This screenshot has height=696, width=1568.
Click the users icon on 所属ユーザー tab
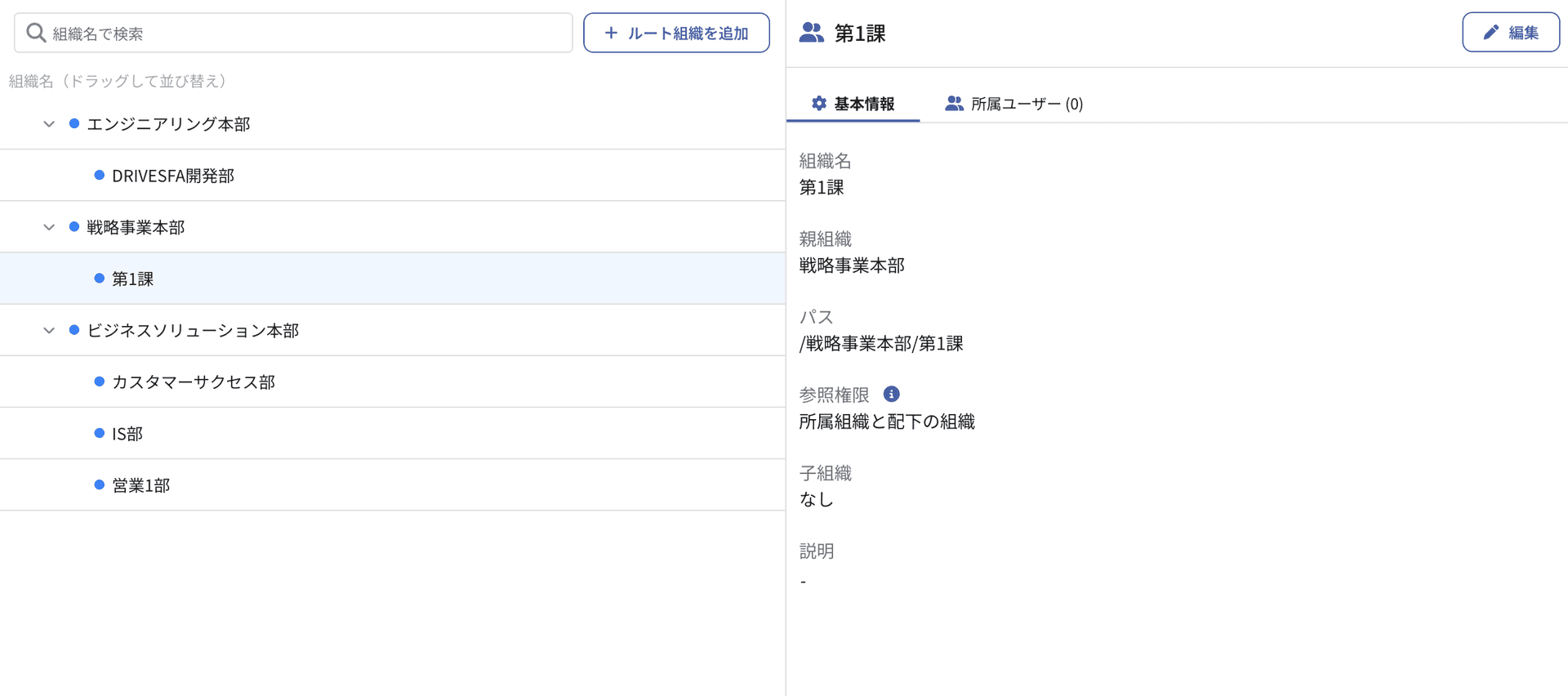(953, 104)
